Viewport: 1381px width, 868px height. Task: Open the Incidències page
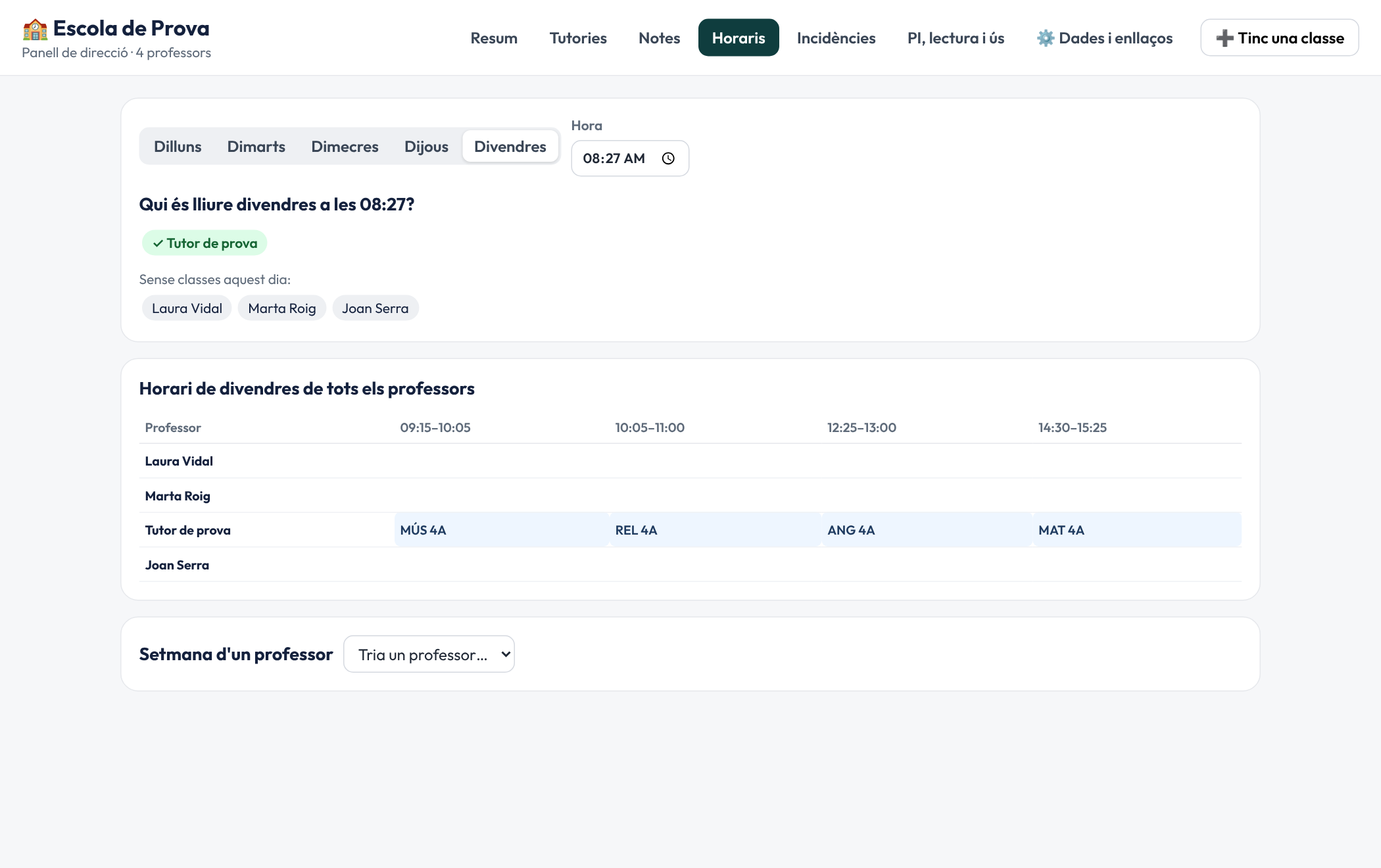[x=836, y=38]
